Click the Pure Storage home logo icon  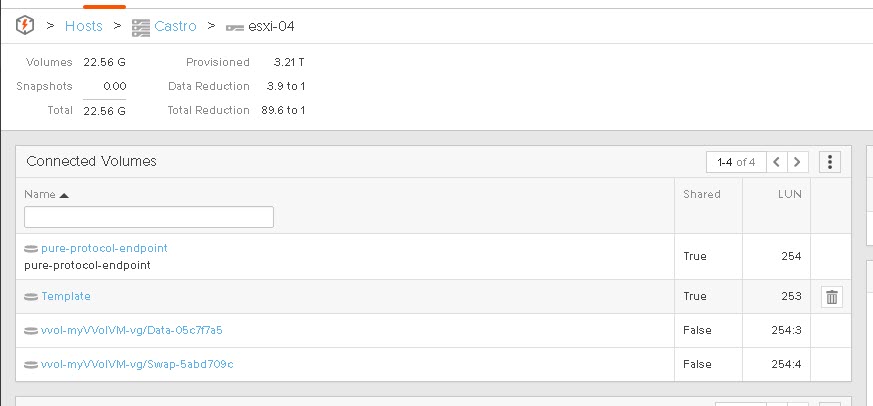[x=24, y=26]
